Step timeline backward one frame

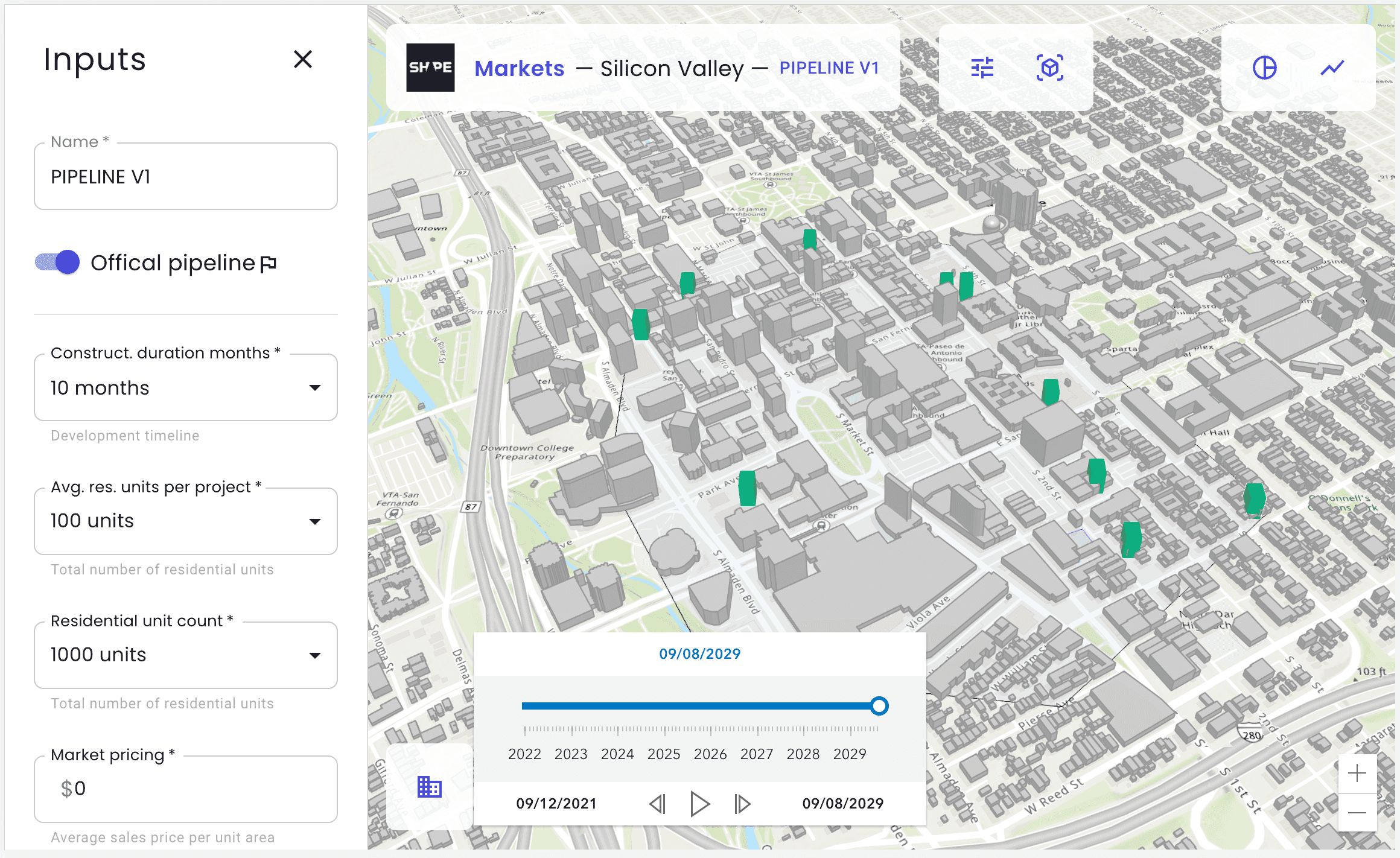658,804
